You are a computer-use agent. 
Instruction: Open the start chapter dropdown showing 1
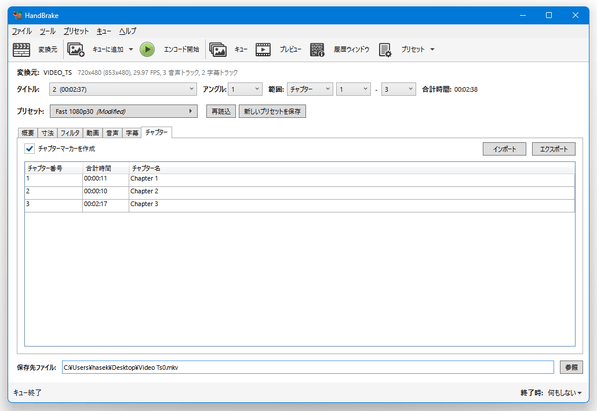[x=353, y=89]
